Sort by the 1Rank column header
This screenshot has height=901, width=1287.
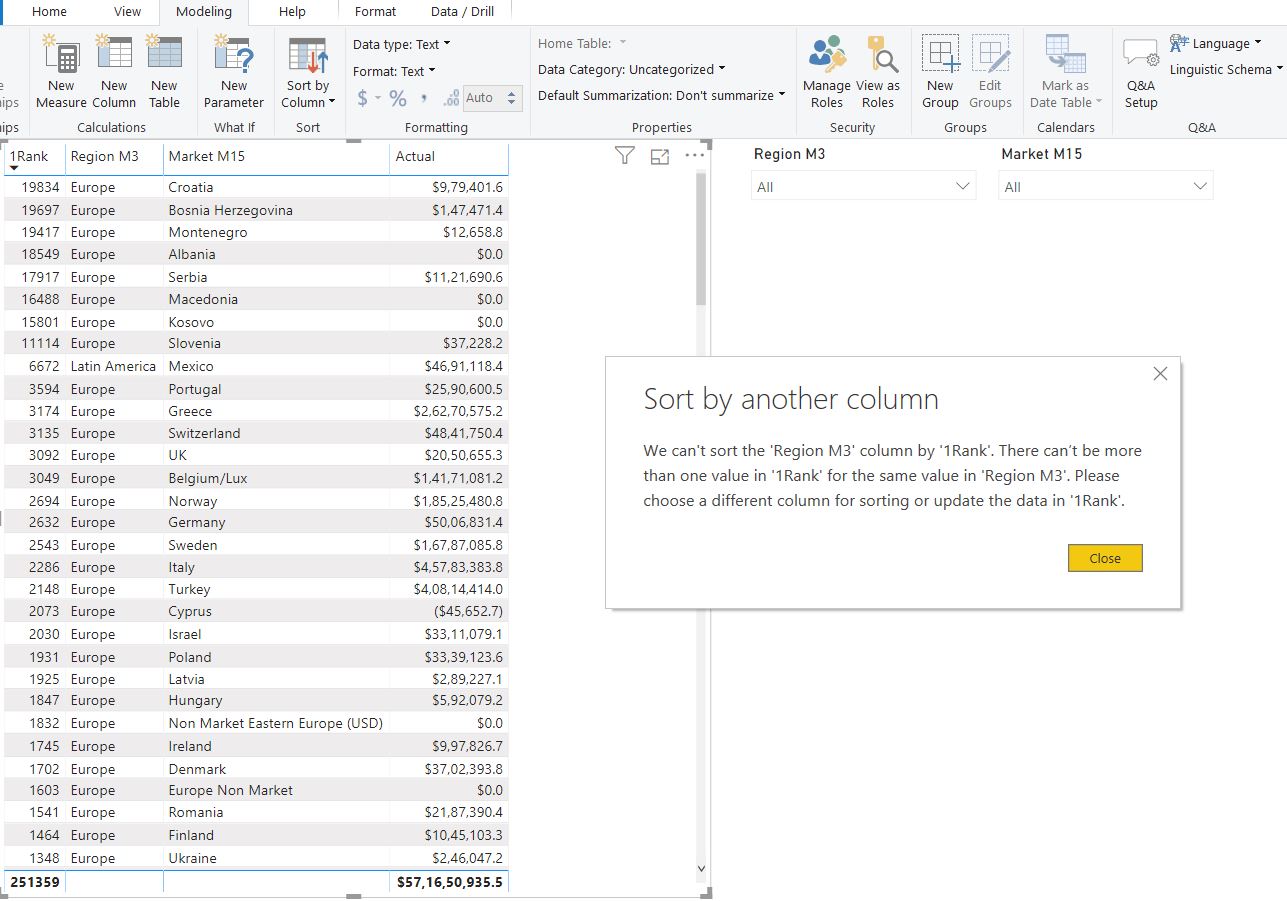coord(28,156)
